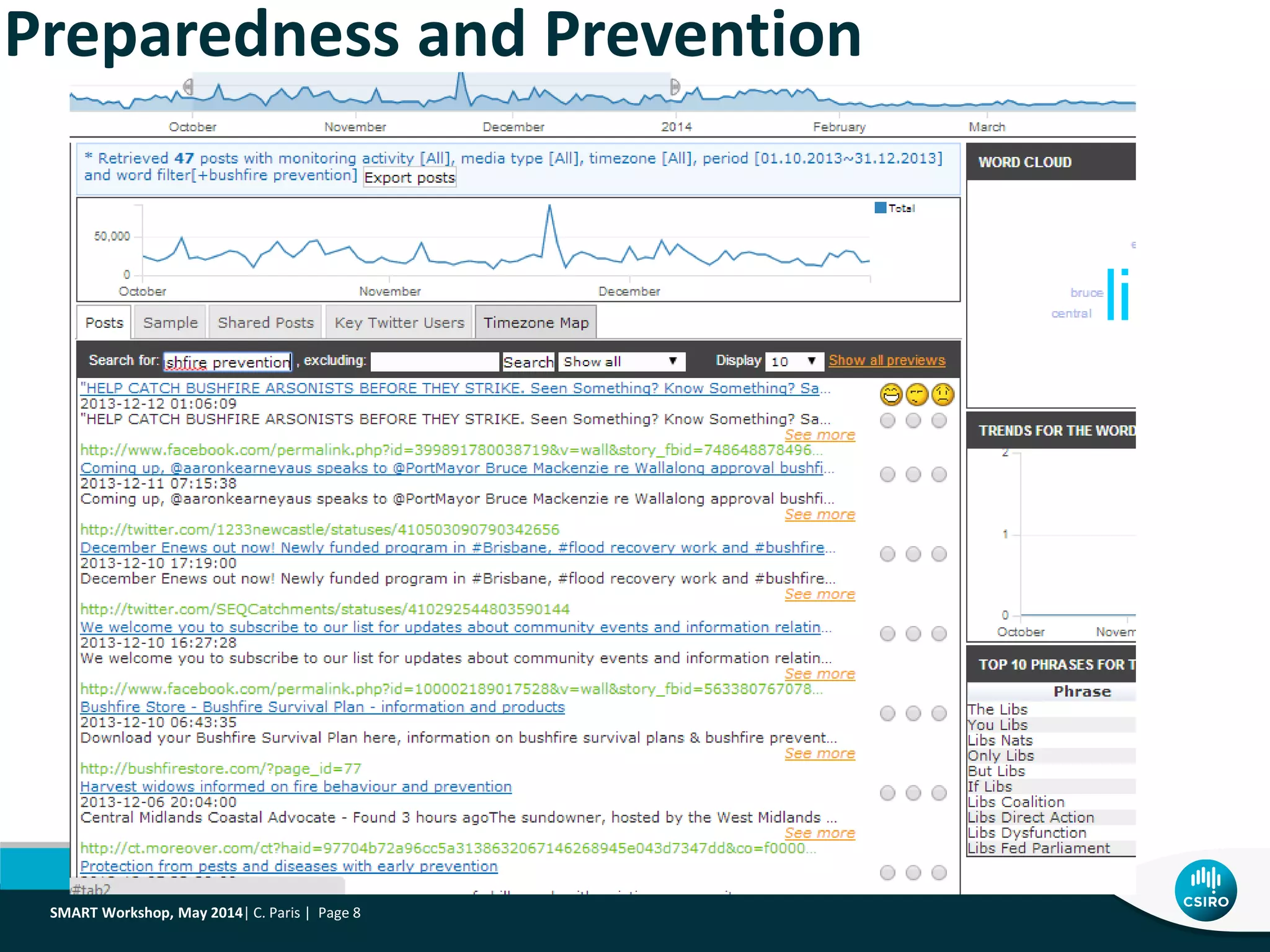Screen dimensions: 1270x952
Task: Open the Timezone Map tab
Action: [536, 322]
